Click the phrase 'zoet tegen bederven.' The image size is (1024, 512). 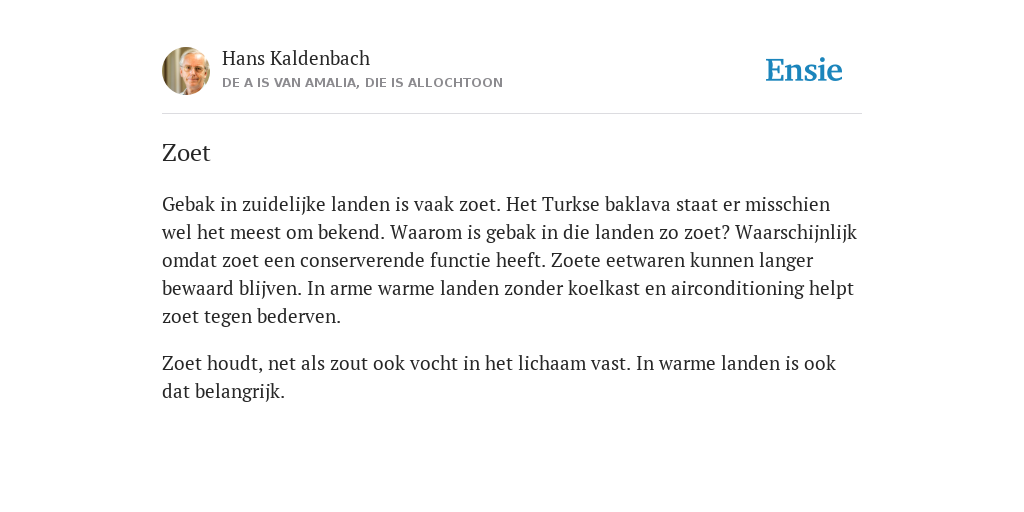coord(251,317)
